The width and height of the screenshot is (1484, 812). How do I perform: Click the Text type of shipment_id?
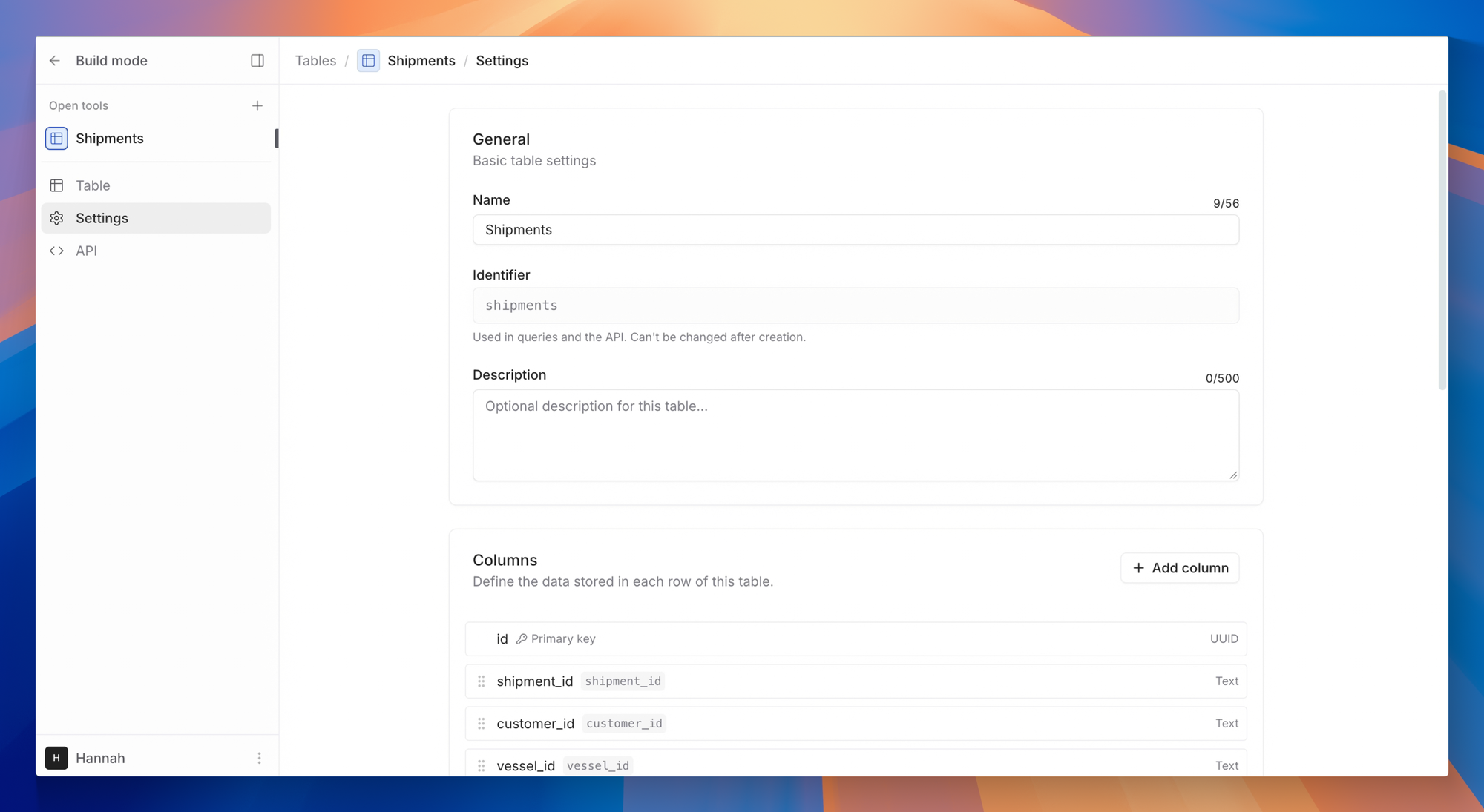(1227, 681)
